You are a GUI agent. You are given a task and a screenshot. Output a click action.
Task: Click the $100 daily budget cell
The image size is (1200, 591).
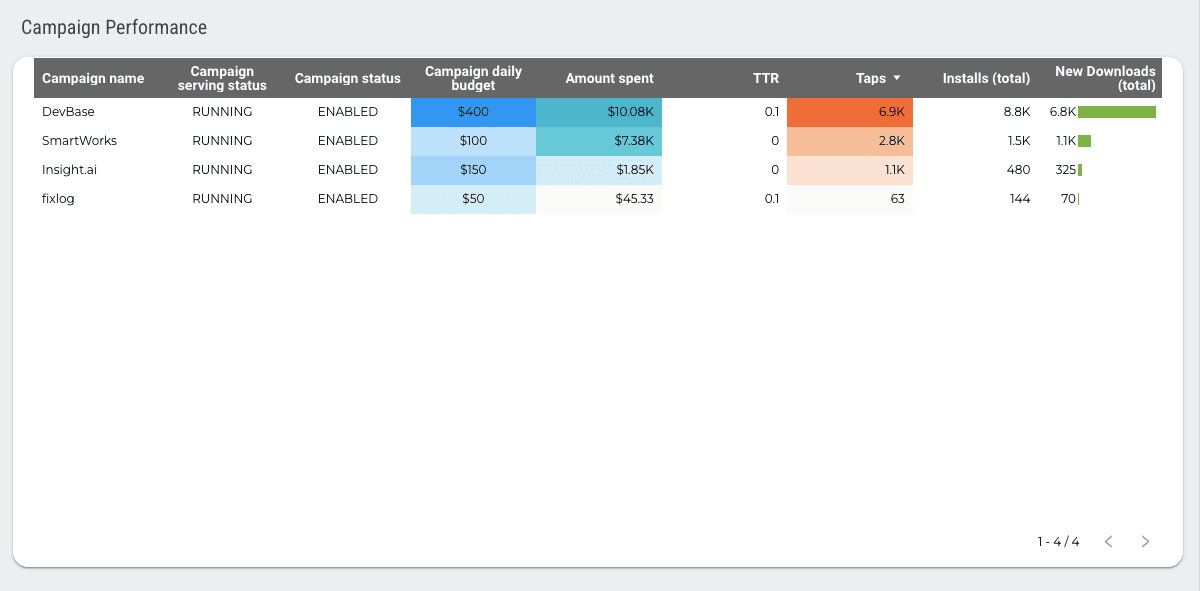pos(473,141)
